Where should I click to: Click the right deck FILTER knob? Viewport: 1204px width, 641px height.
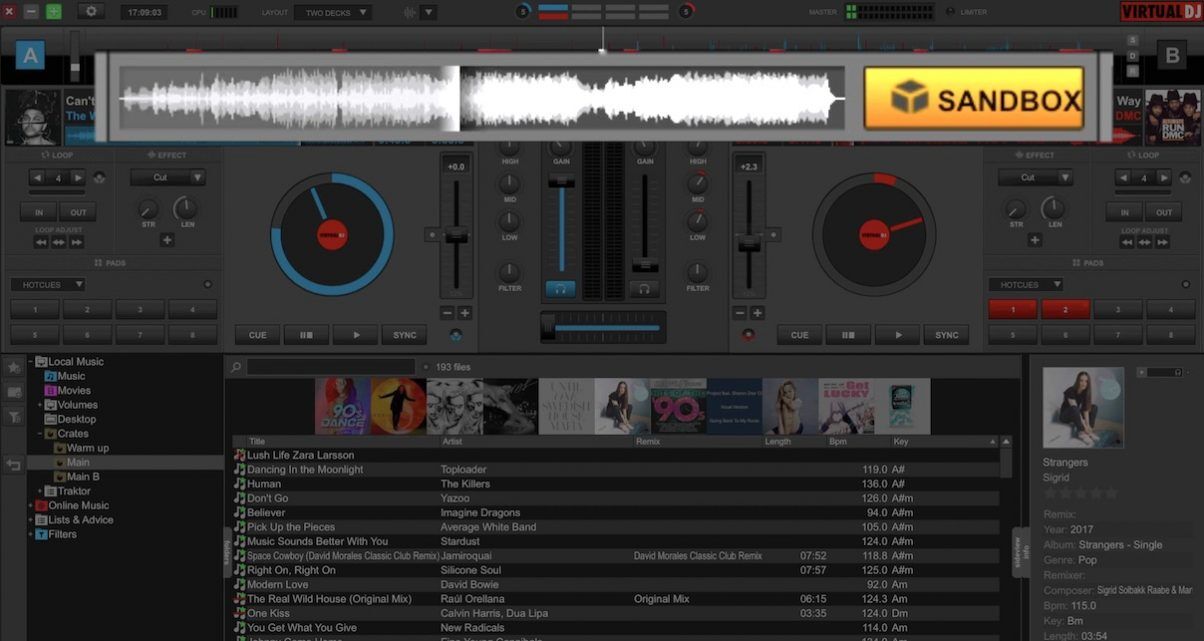pyautogui.click(x=698, y=272)
